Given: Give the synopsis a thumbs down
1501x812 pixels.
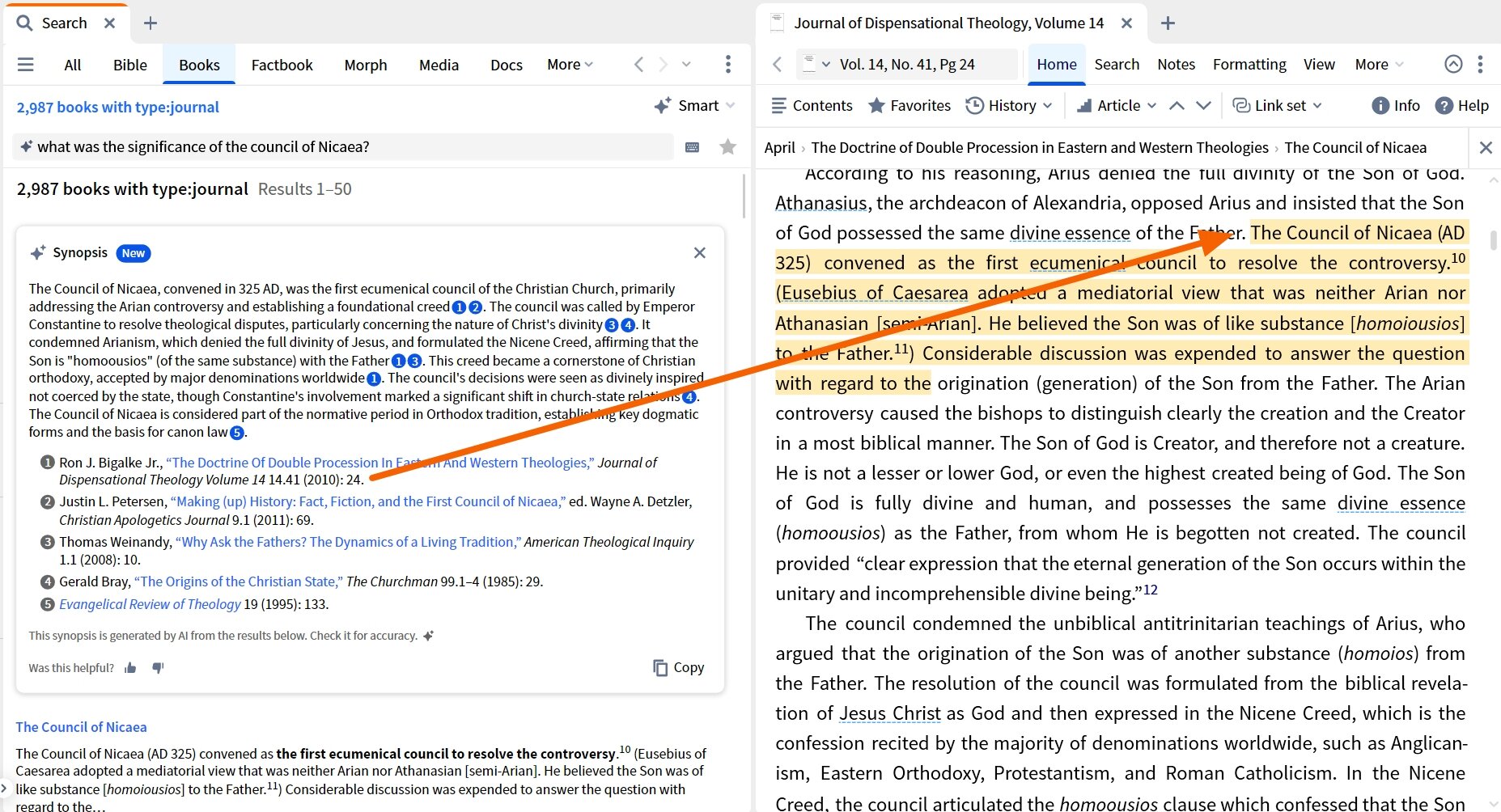Looking at the screenshot, I should (158, 668).
